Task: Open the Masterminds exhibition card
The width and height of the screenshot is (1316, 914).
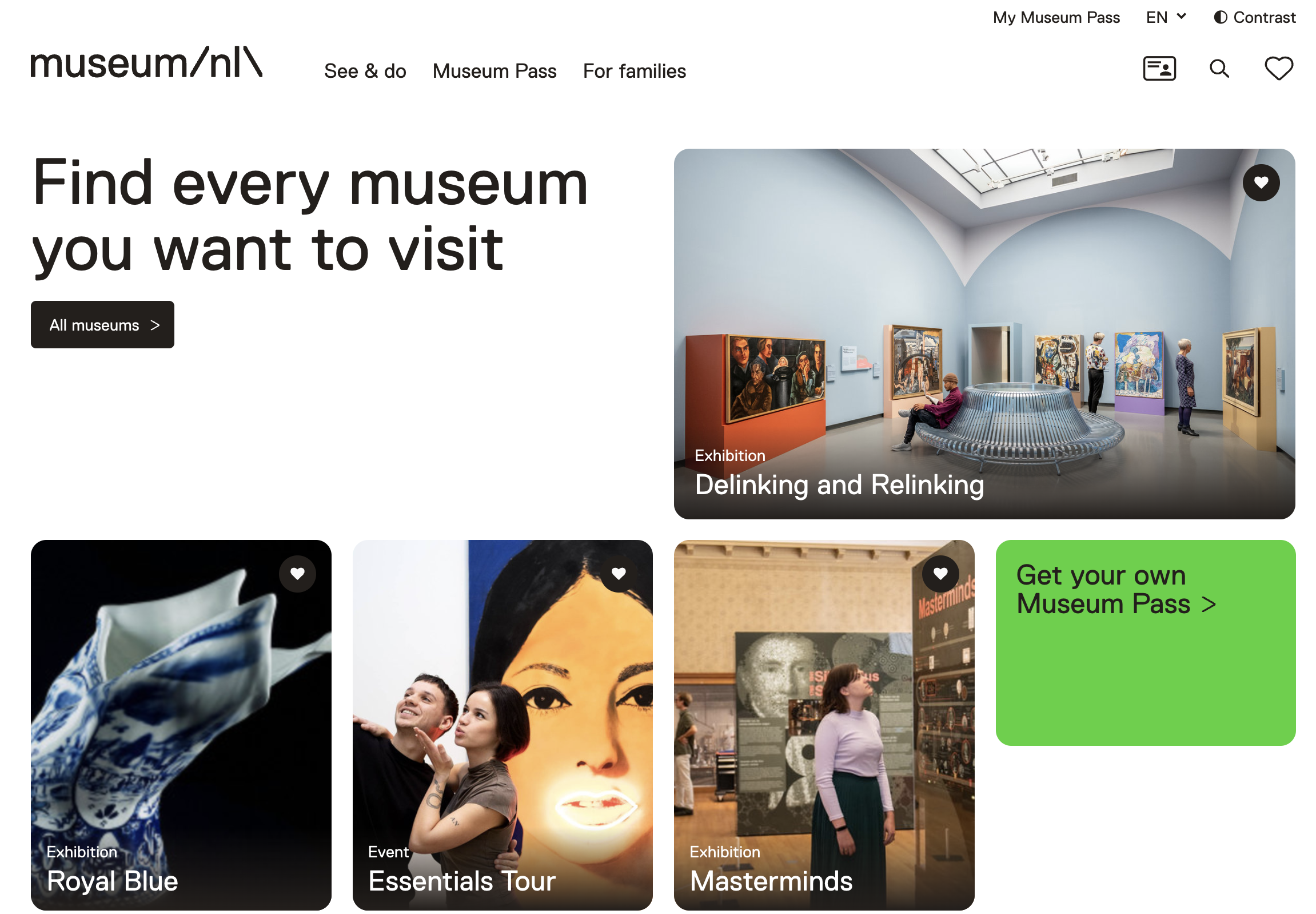Action: (824, 726)
